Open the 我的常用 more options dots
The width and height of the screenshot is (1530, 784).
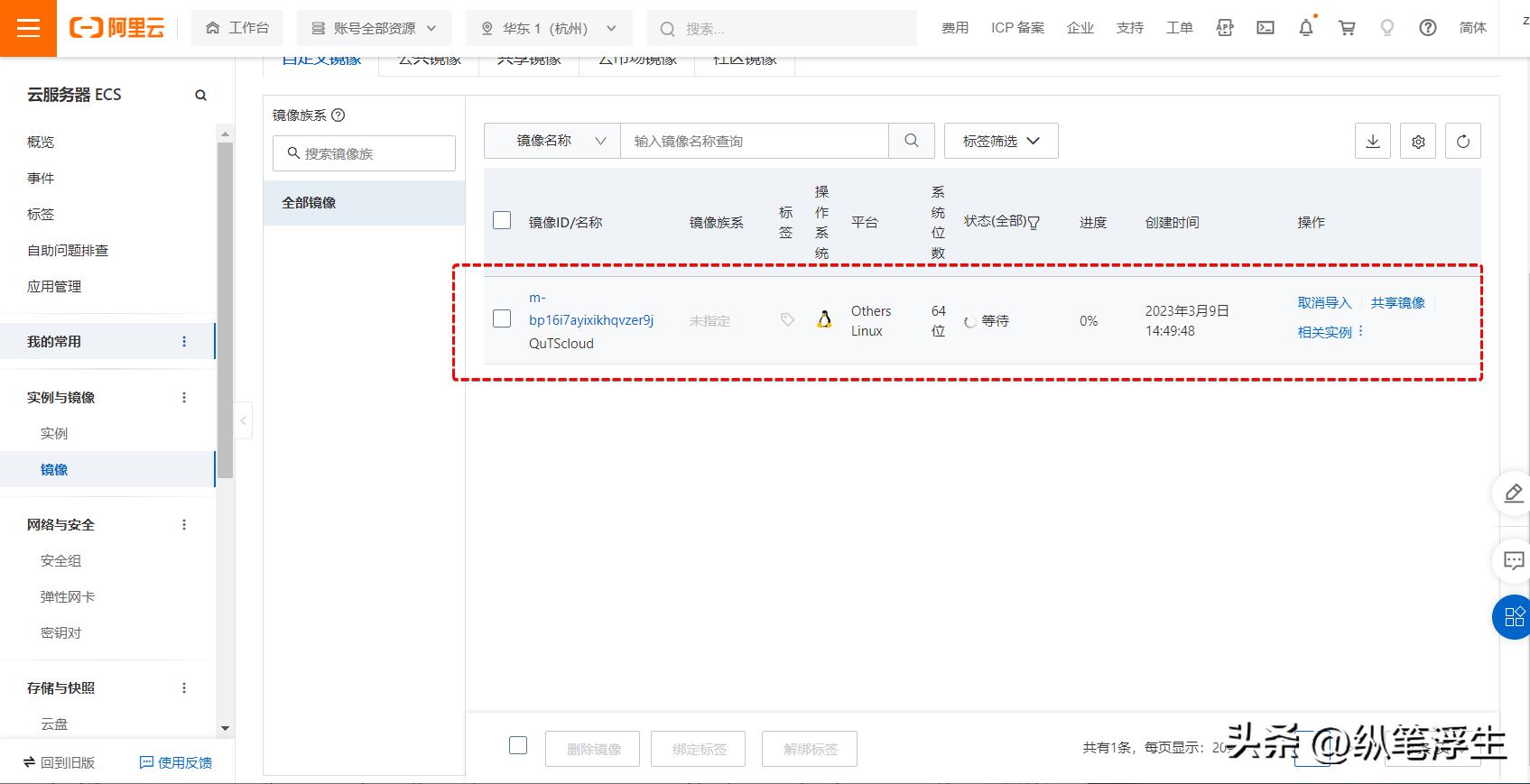pyautogui.click(x=184, y=341)
